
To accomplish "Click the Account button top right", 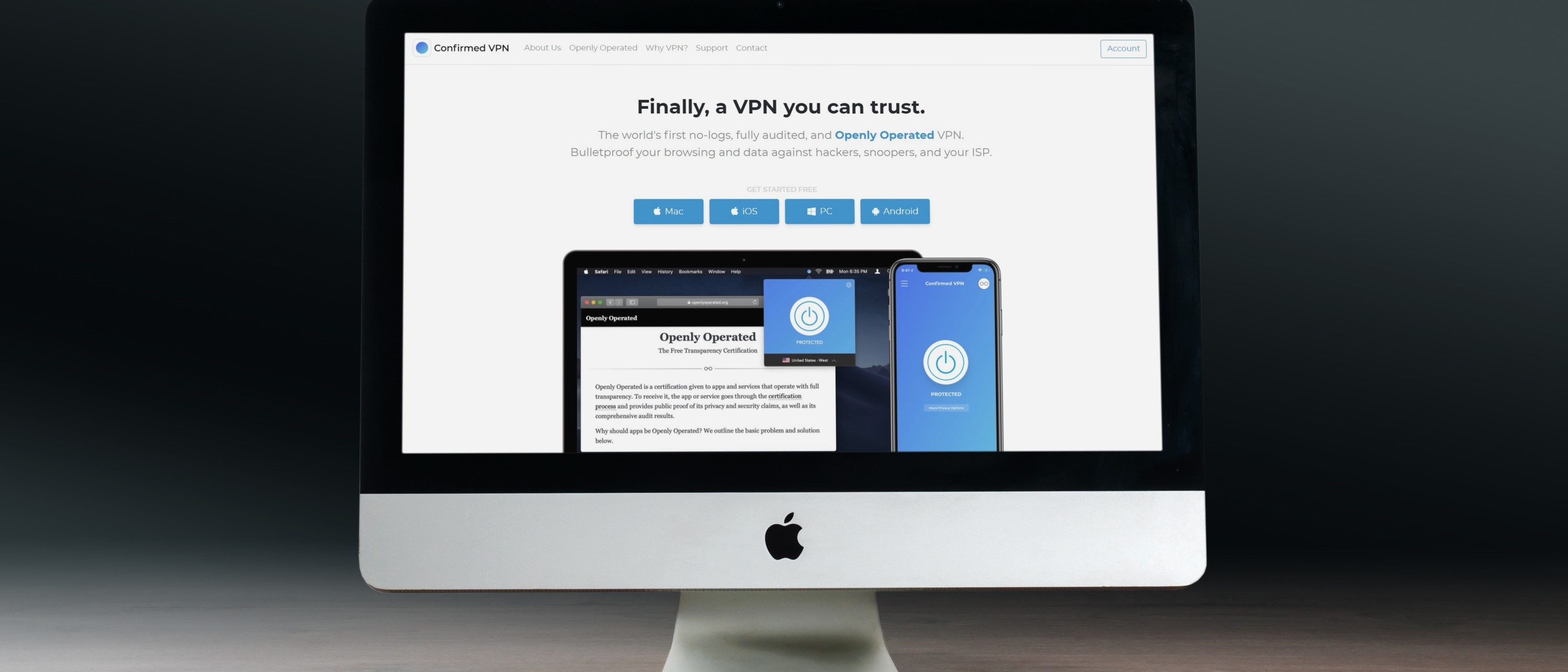I will click(x=1123, y=48).
